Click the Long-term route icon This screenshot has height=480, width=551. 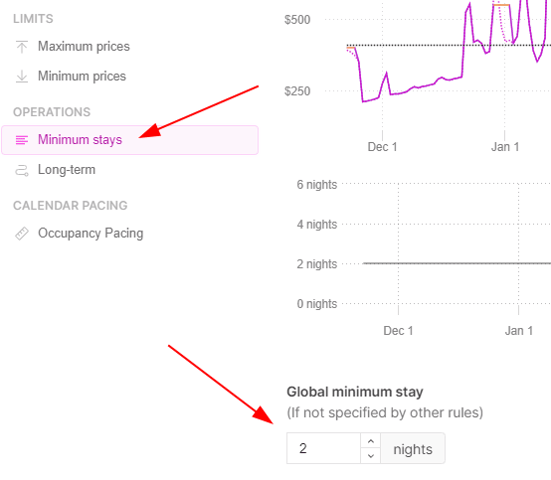(x=22, y=170)
